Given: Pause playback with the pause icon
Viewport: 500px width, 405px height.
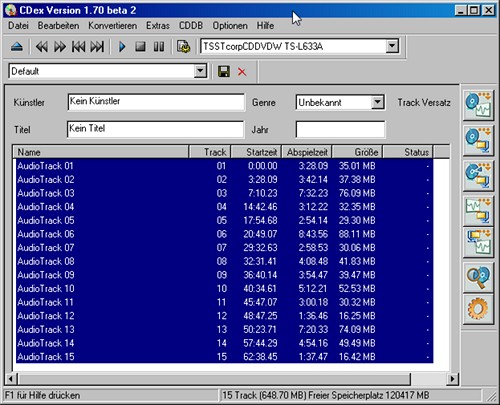Looking at the screenshot, I should 159,47.
